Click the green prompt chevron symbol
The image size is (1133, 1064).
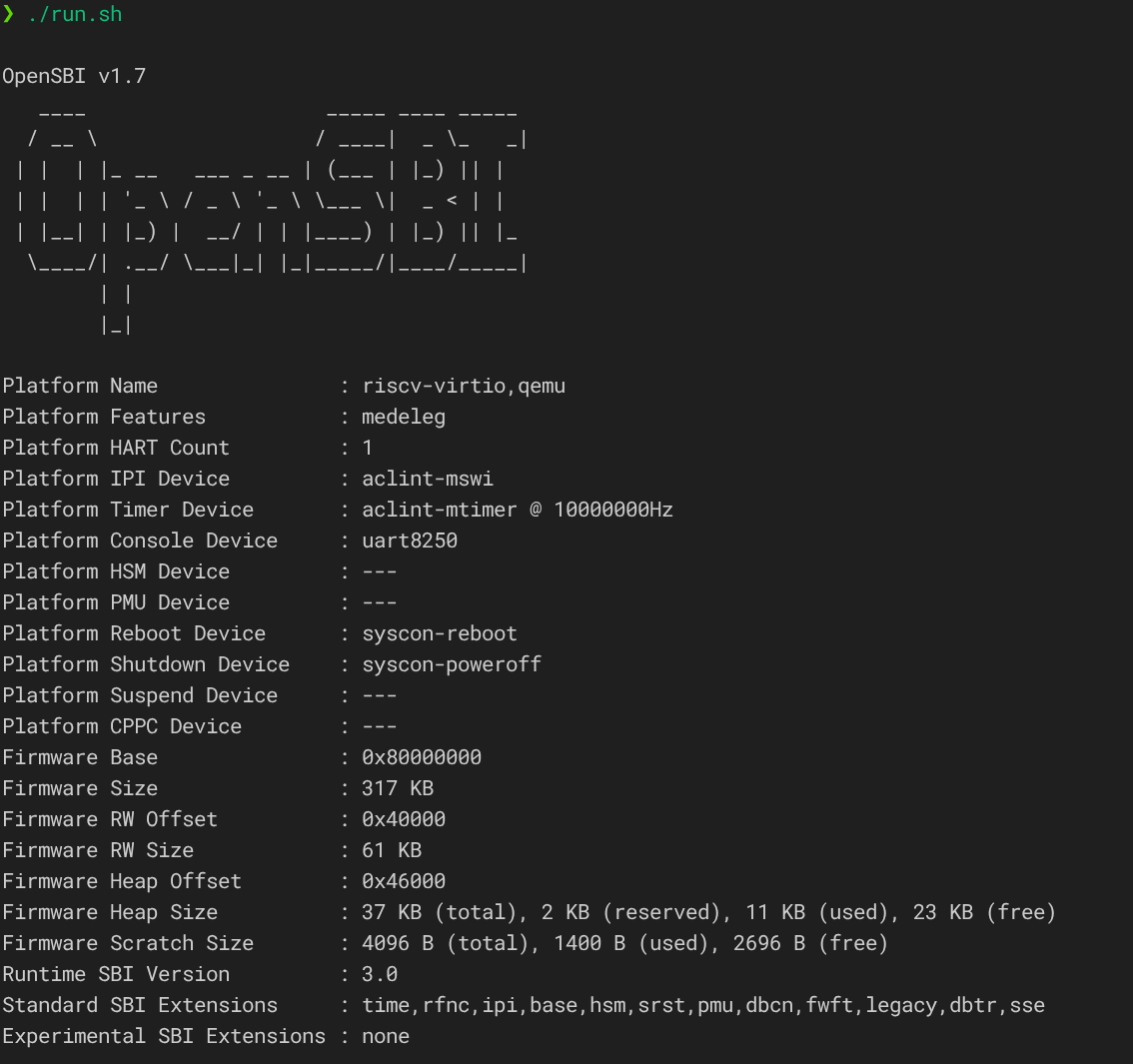[8, 14]
